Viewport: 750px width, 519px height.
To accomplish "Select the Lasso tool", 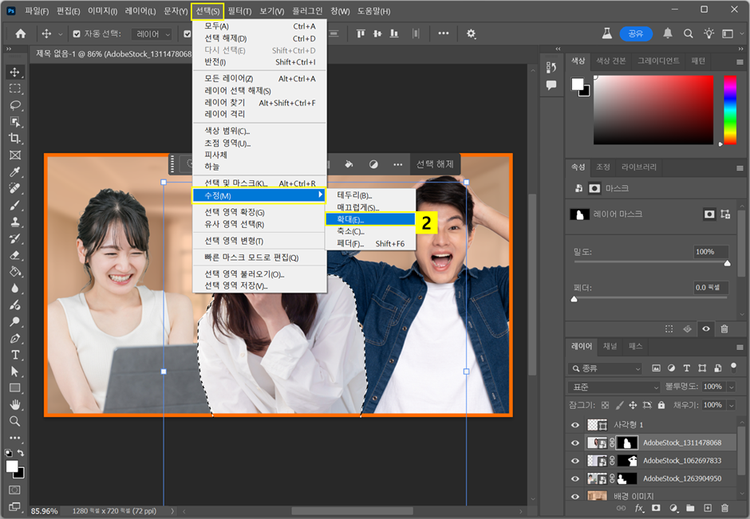I will point(15,105).
